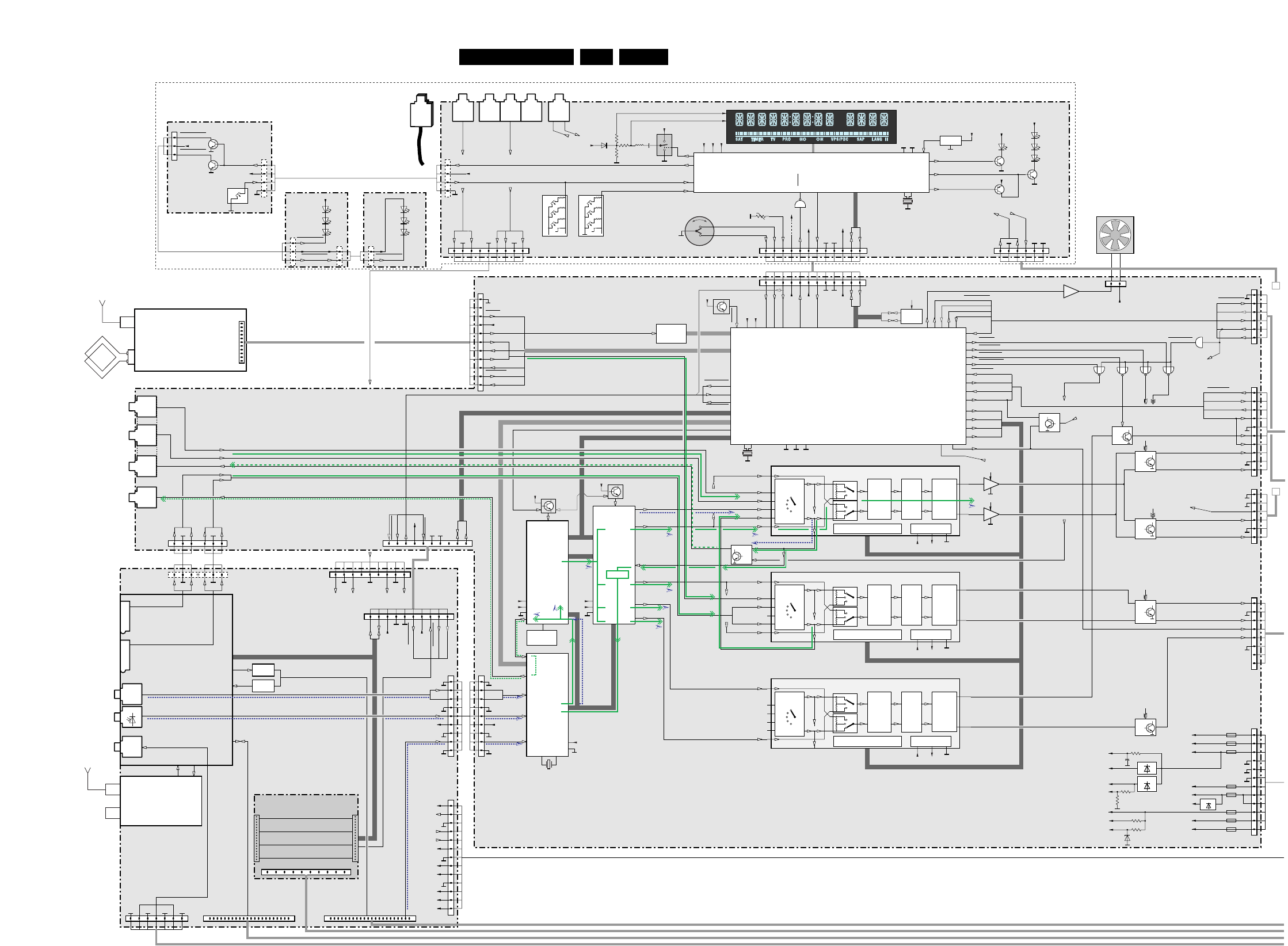Click the LED stack in the left small panel

point(326,221)
